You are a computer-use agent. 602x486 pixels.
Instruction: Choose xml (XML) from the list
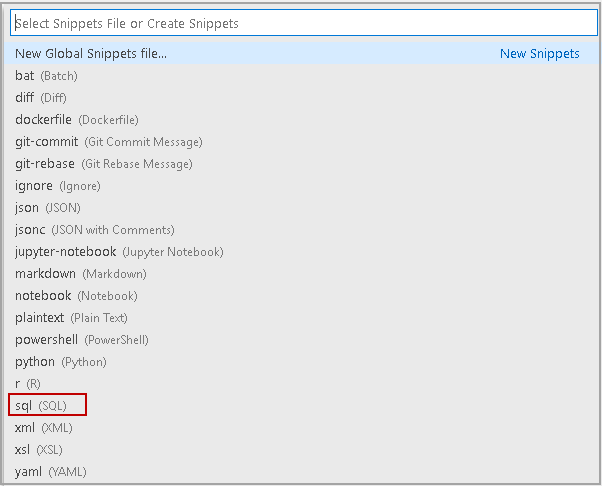(44, 428)
